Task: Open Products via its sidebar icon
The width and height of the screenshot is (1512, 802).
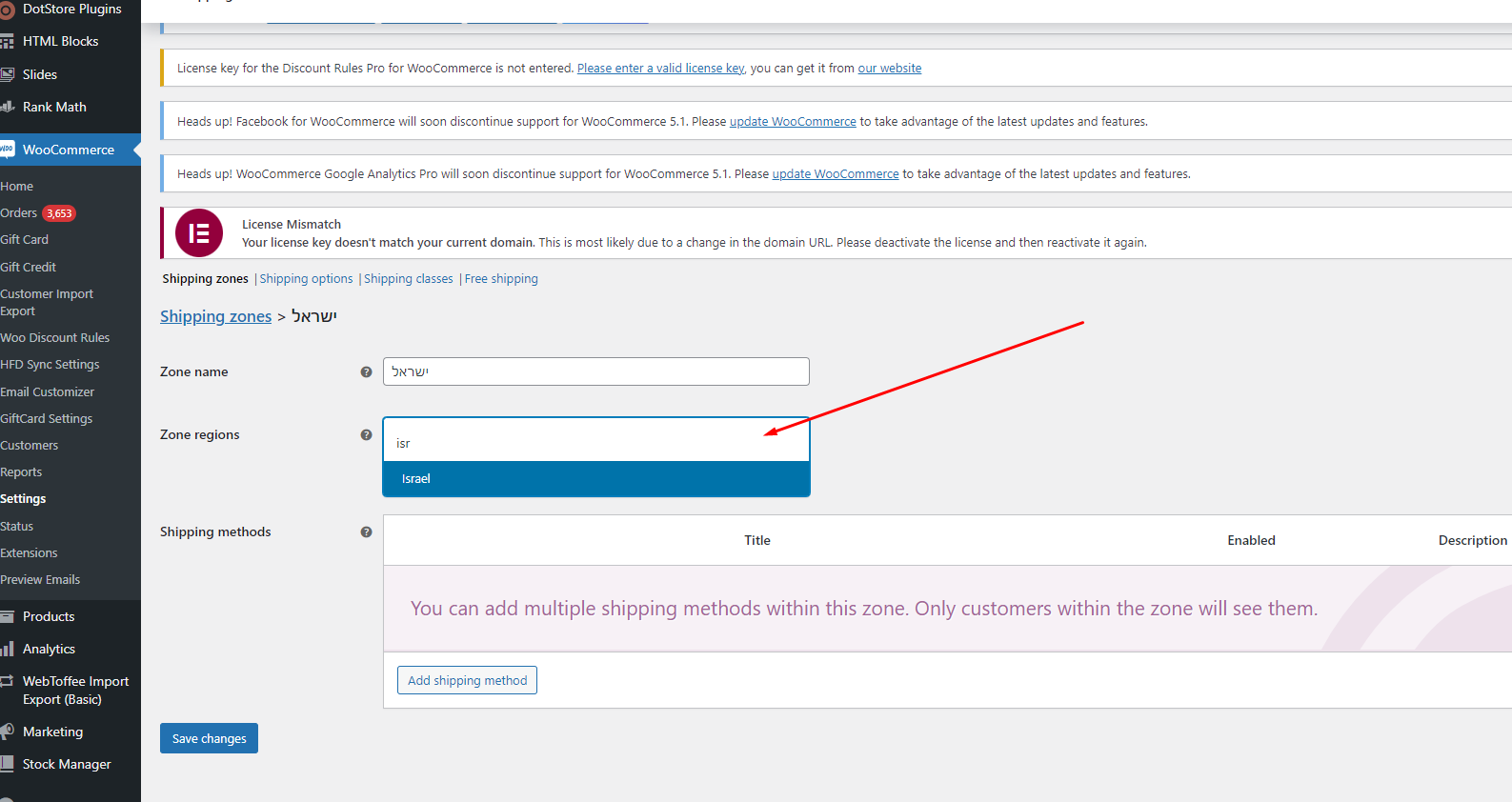Action: [8, 617]
